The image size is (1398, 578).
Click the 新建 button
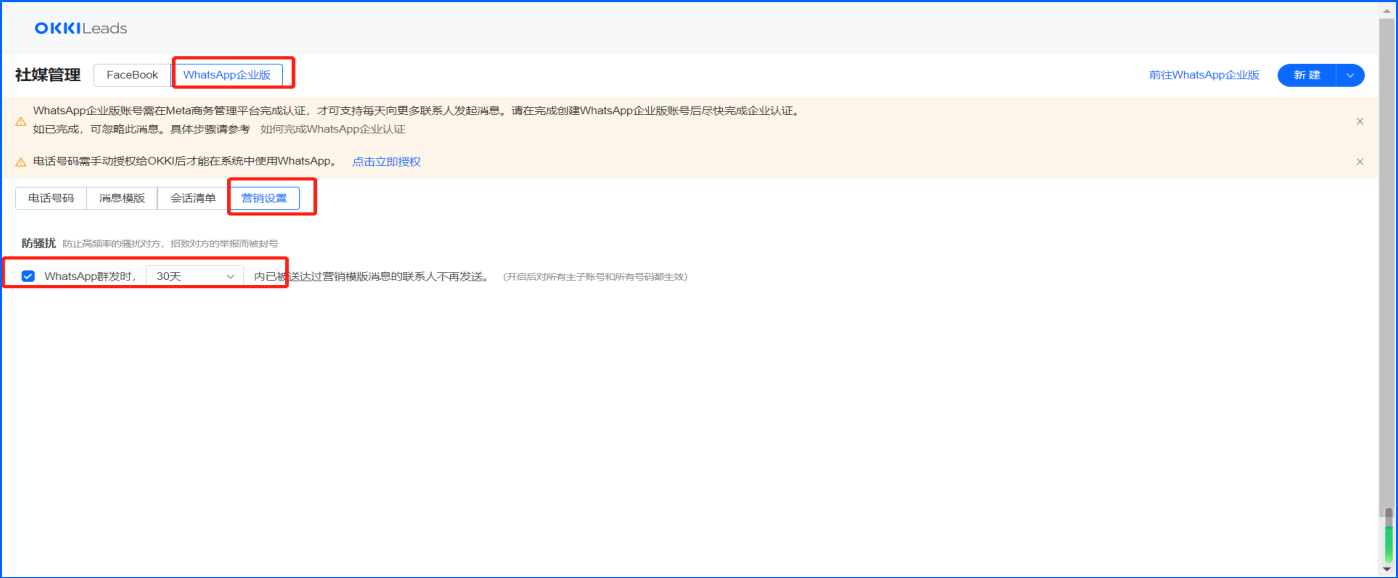(1307, 75)
